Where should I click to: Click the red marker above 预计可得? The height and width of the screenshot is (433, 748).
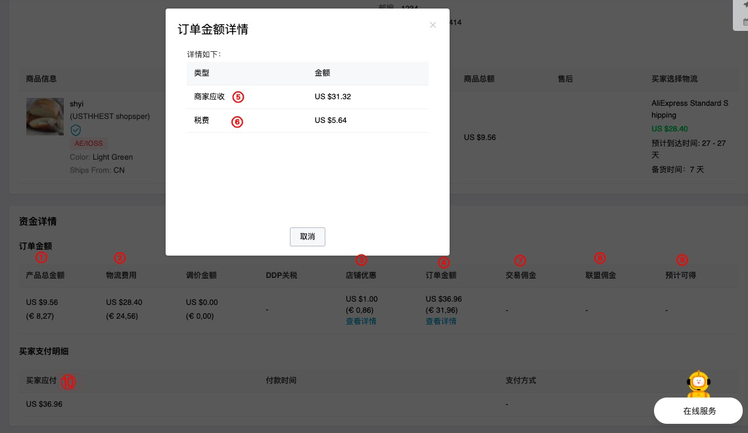(682, 260)
